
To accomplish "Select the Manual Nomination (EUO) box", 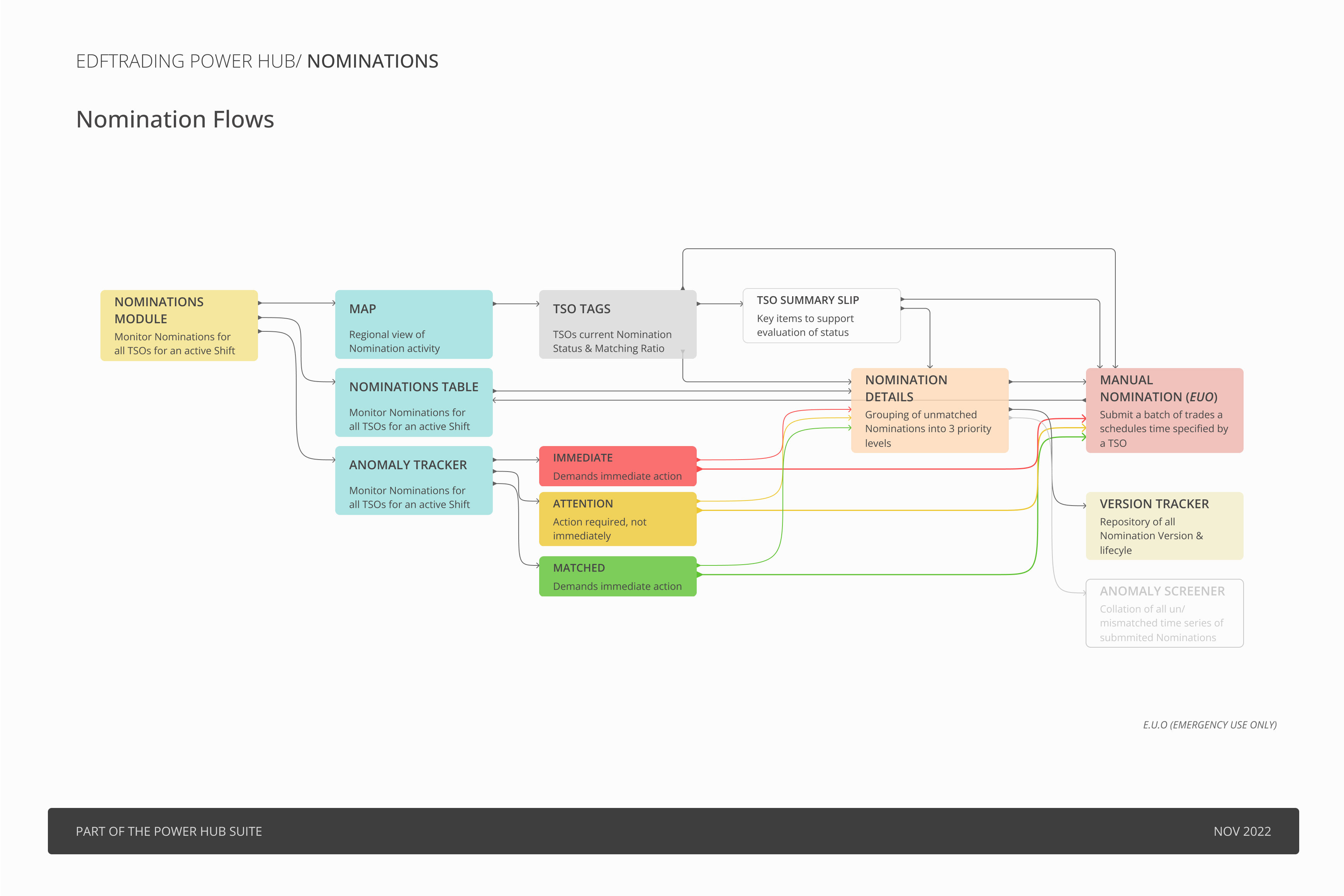I will pos(1164,410).
